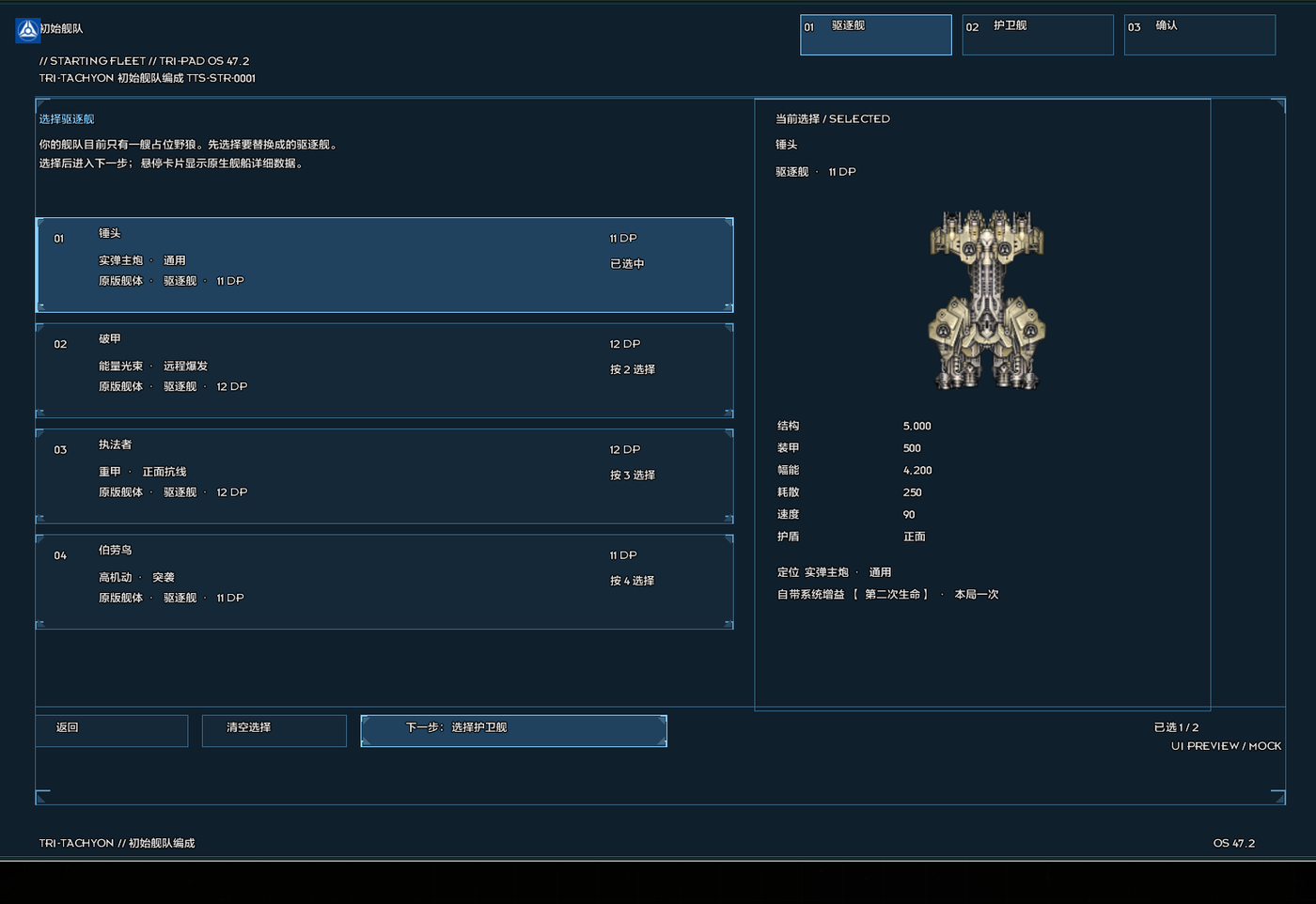Switch to the 01 驱逐舰 step tab

pos(875,35)
